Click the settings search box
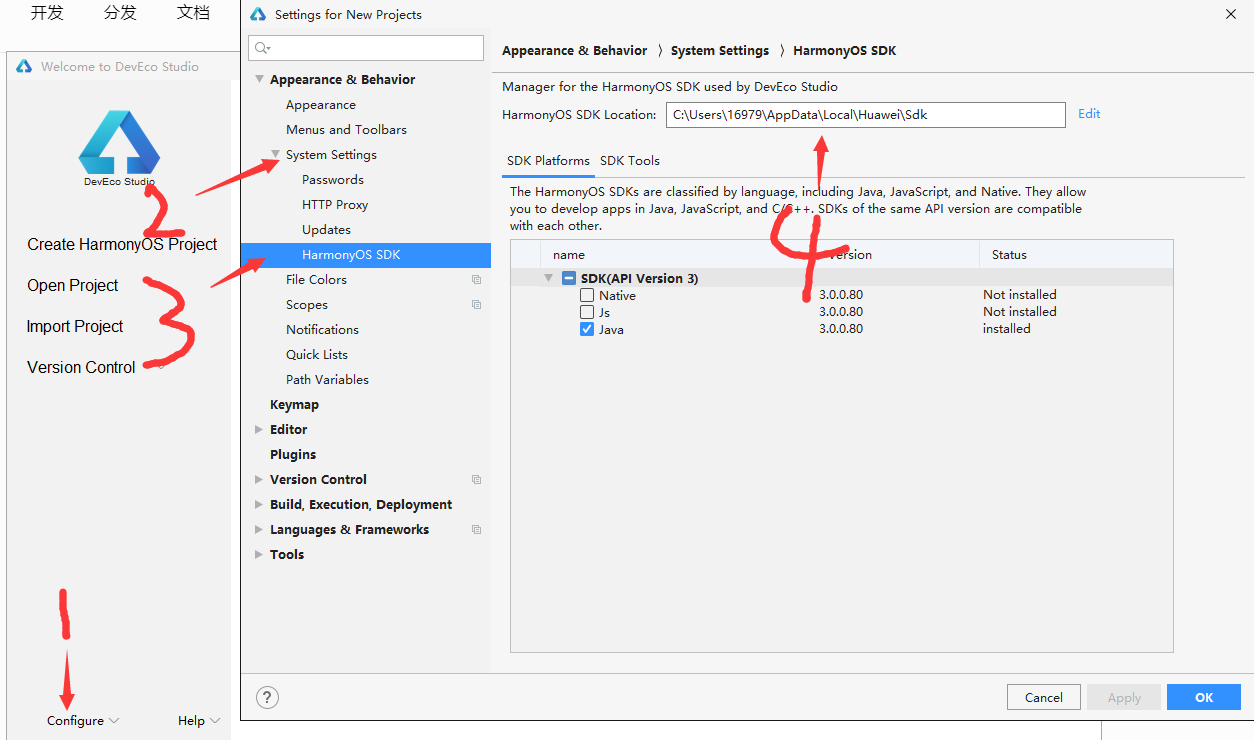 click(x=366, y=48)
